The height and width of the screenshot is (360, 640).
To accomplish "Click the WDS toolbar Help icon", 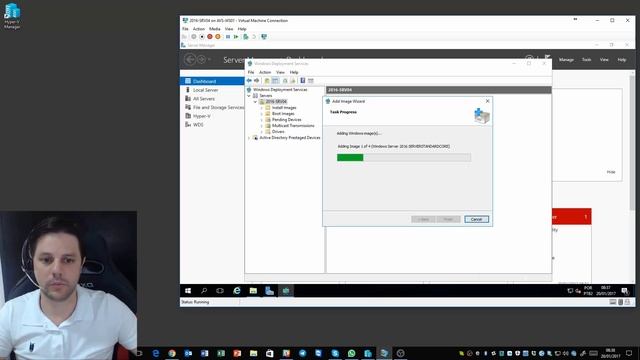I will click(x=303, y=81).
